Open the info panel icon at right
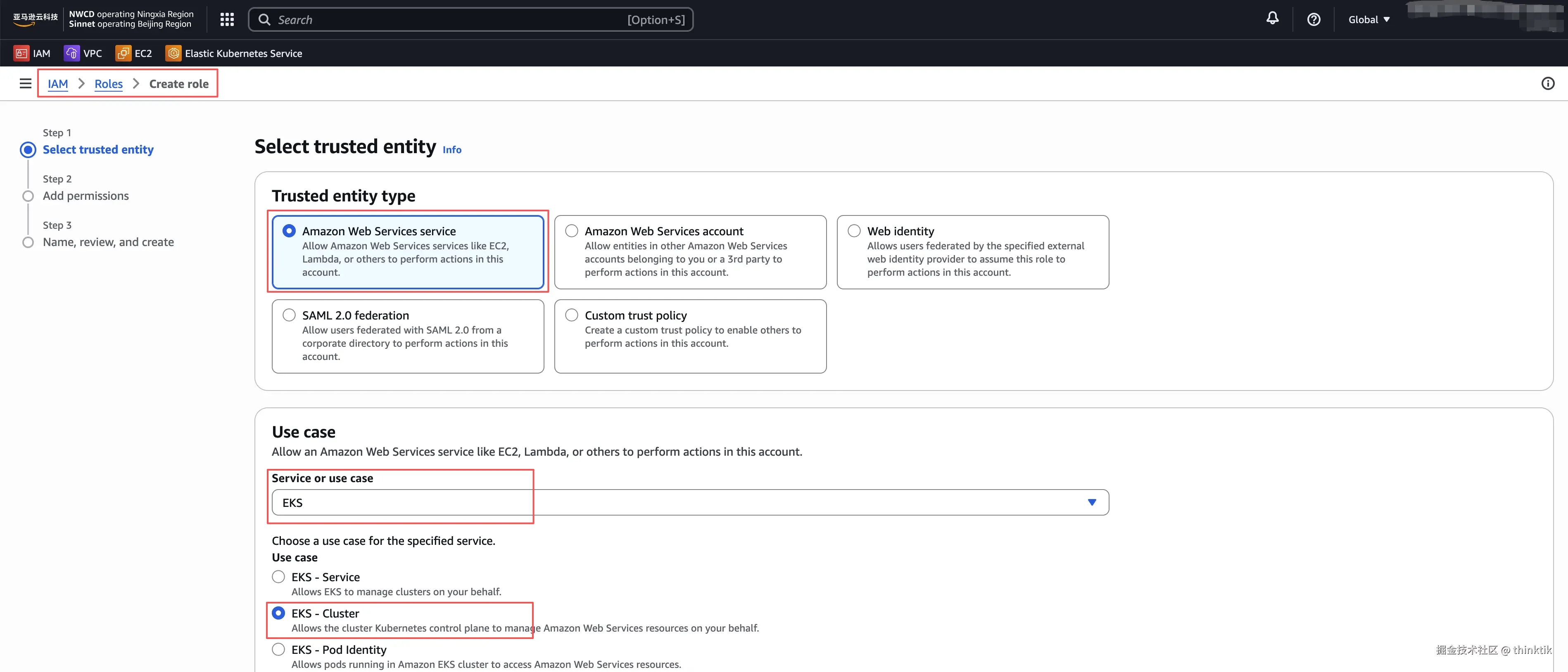Screen dimensions: 1568x672 click(x=1547, y=84)
